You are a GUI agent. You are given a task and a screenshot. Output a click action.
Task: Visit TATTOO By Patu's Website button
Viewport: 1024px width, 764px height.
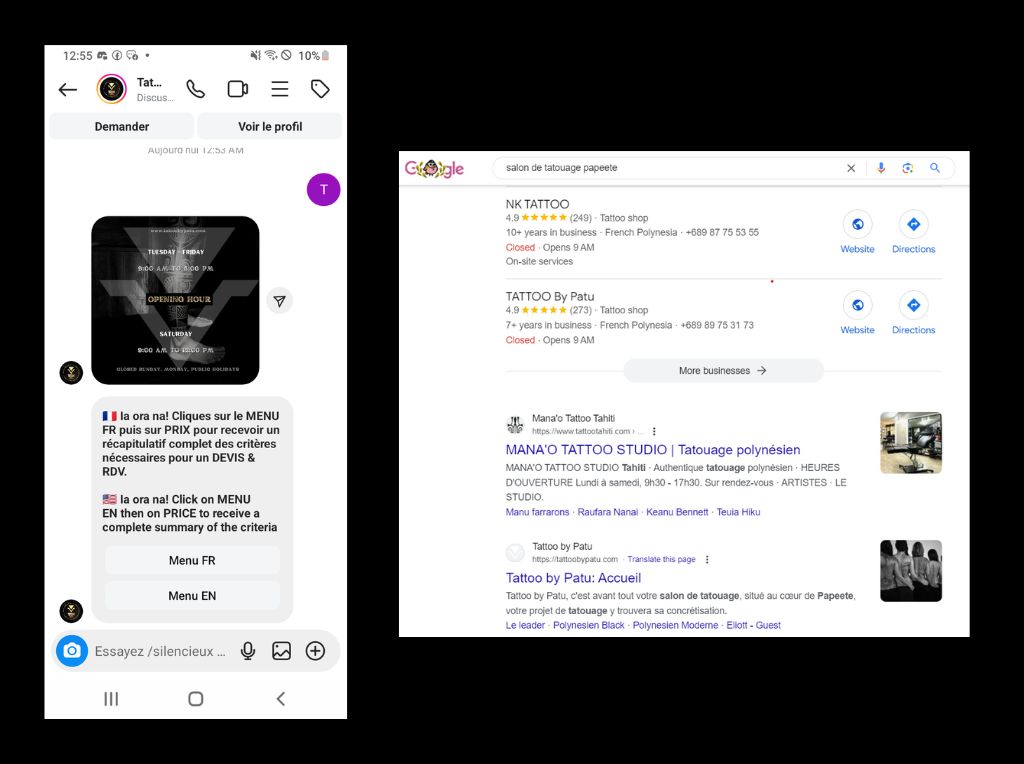coord(857,313)
